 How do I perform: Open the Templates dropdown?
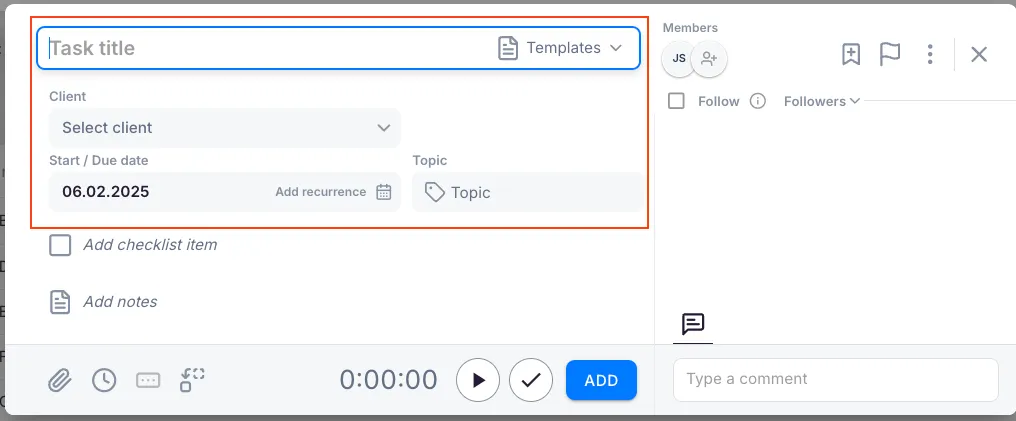[x=560, y=48]
